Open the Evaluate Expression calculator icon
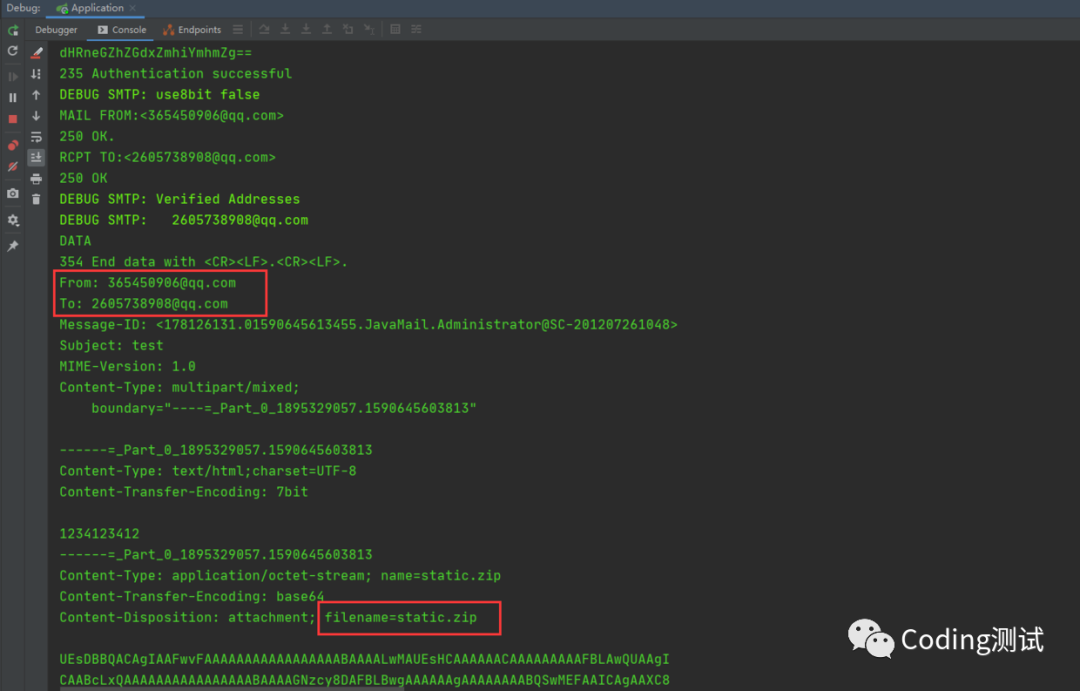The width and height of the screenshot is (1080, 691). (x=395, y=29)
